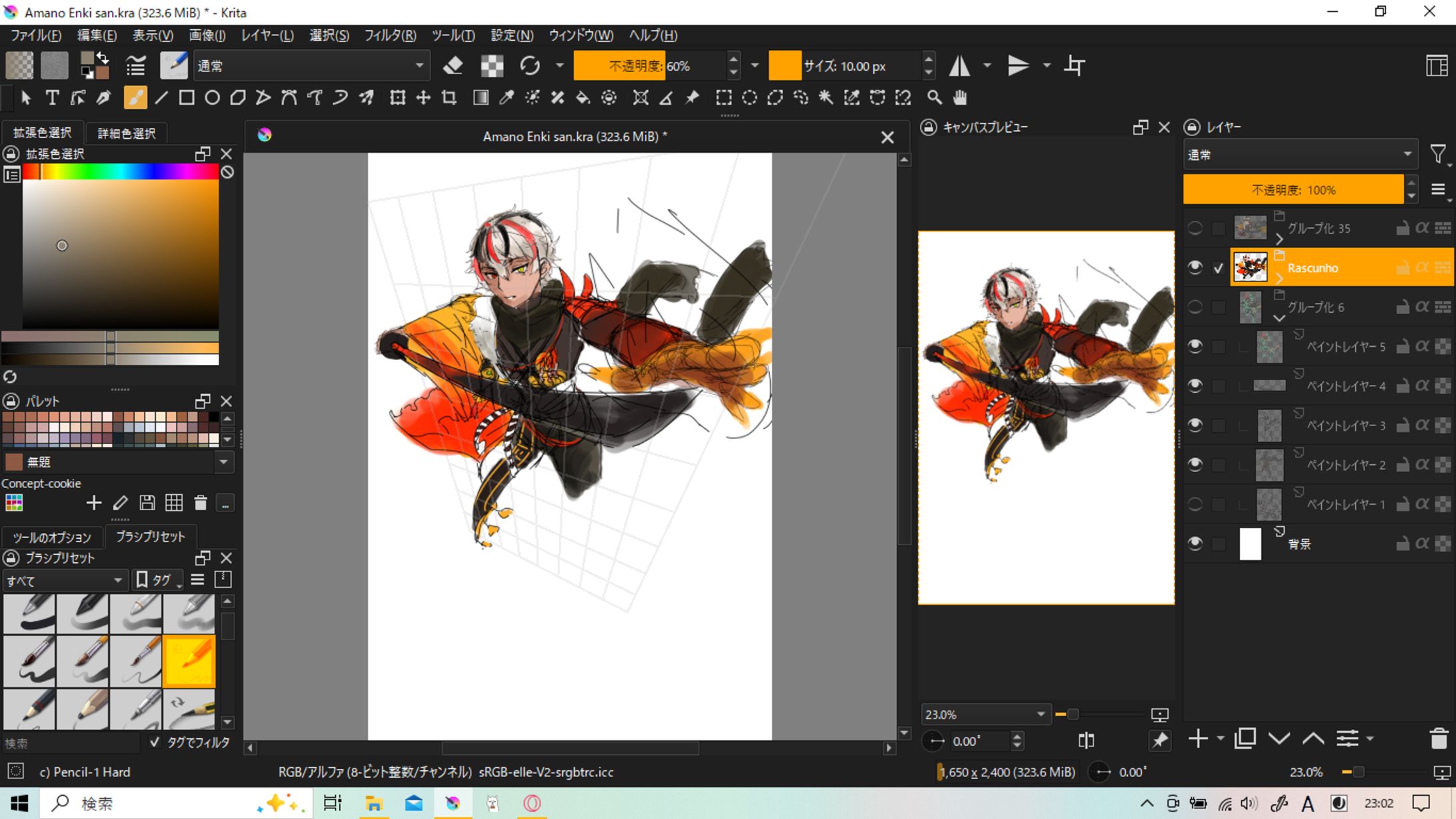Click the タグ button in brush presets
1456x819 pixels.
point(157,580)
